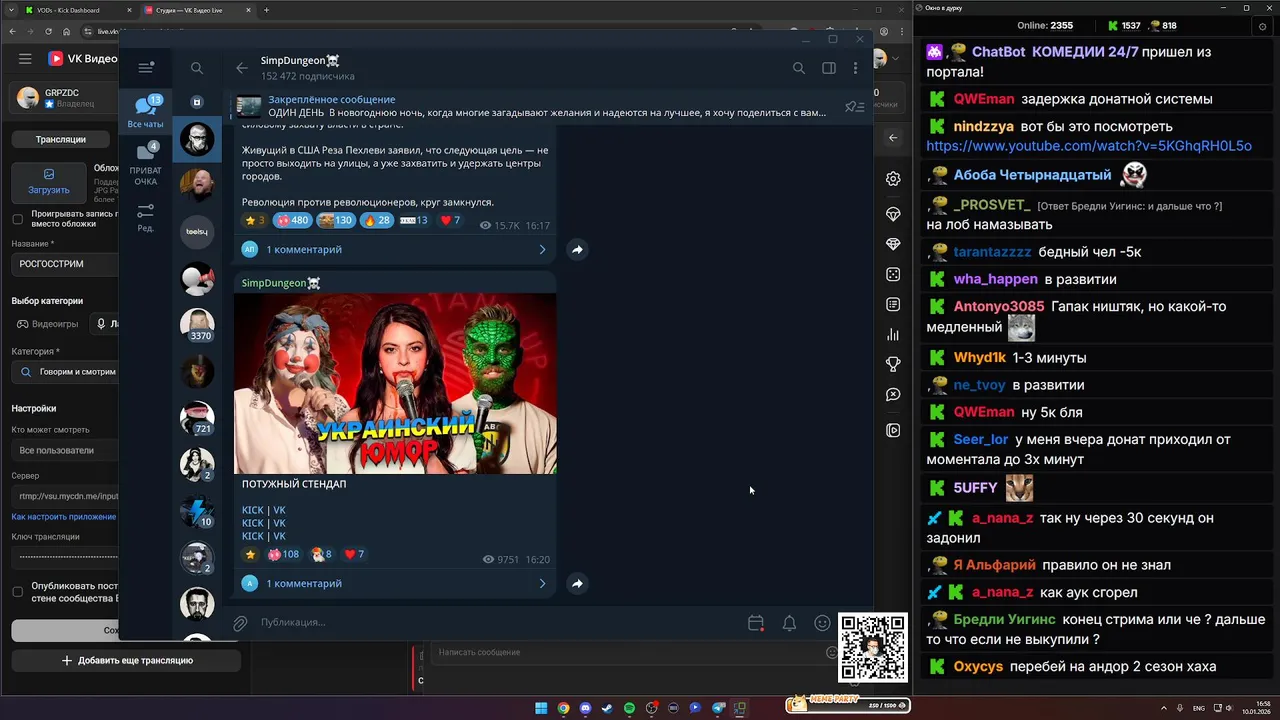Open Discord from the taskbar
1280x720 pixels.
[585, 708]
